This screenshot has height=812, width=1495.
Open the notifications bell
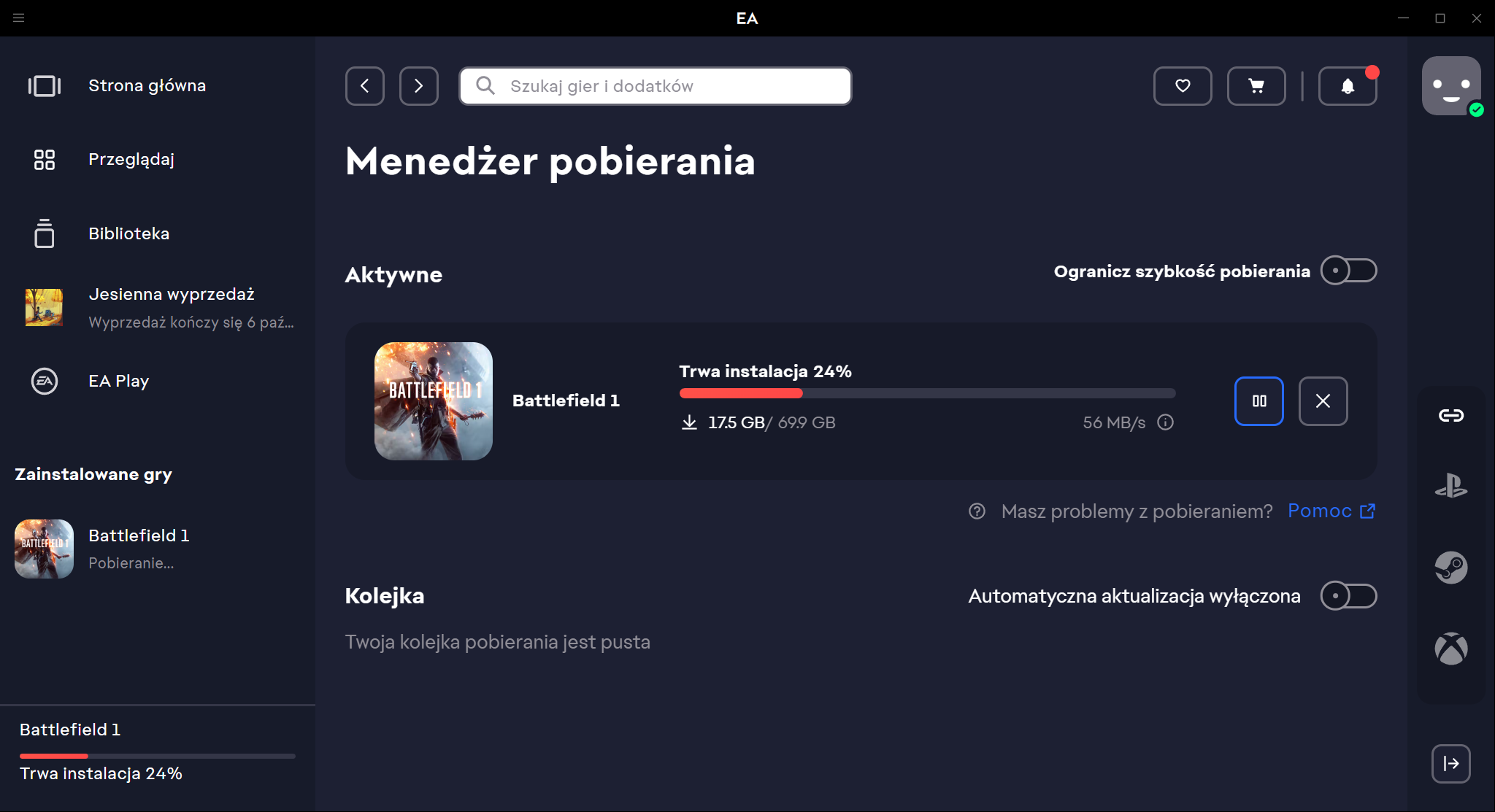coord(1348,86)
